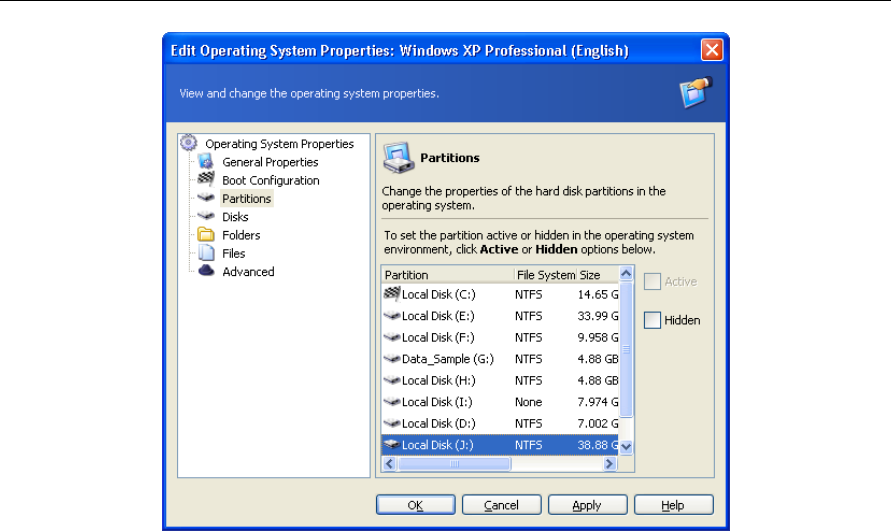Toggle the Hidden checkbox

coord(652,320)
